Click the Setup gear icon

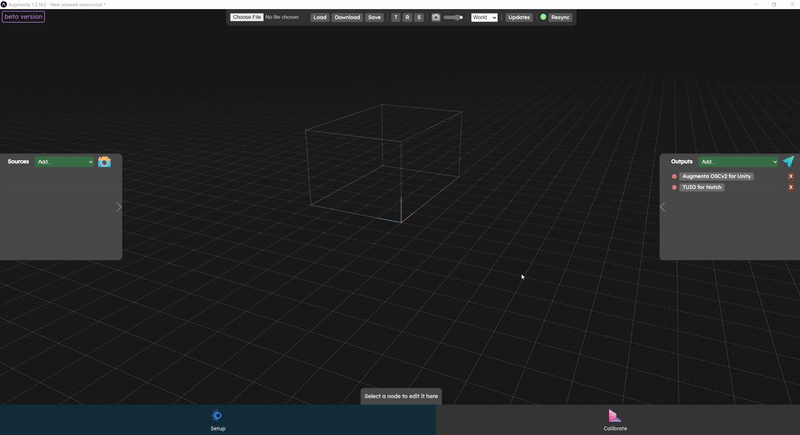pyautogui.click(x=217, y=415)
